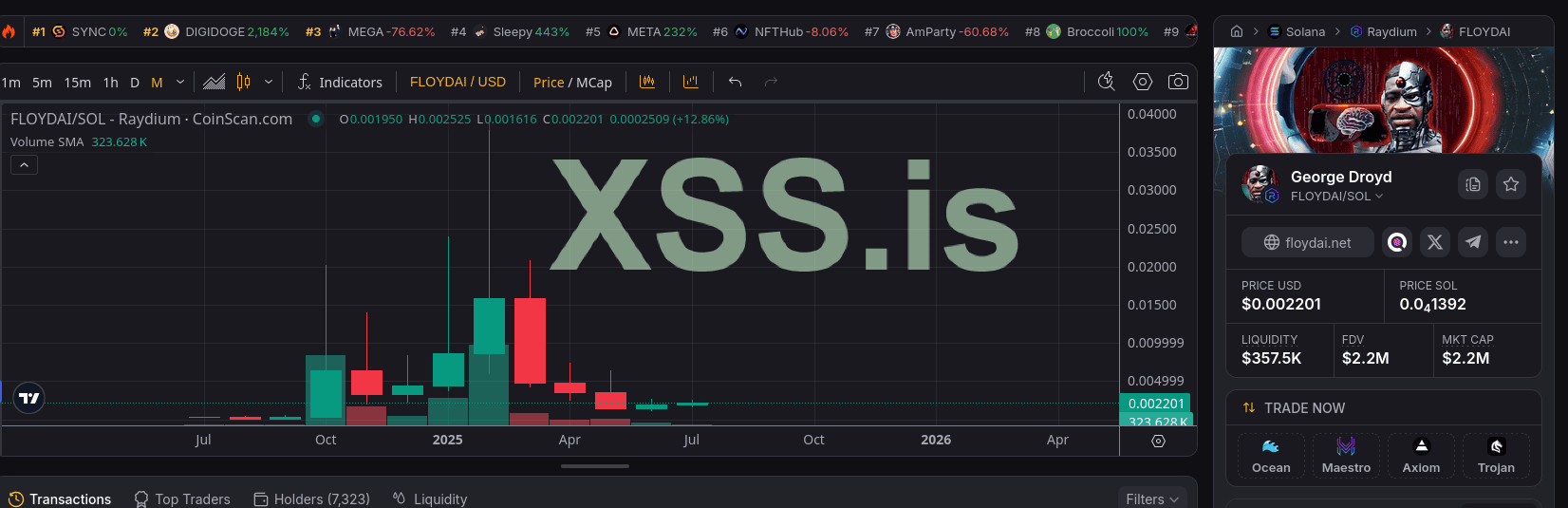Select trending #4 Sleepy token
This screenshot has height=508, width=1568.
pos(511,31)
